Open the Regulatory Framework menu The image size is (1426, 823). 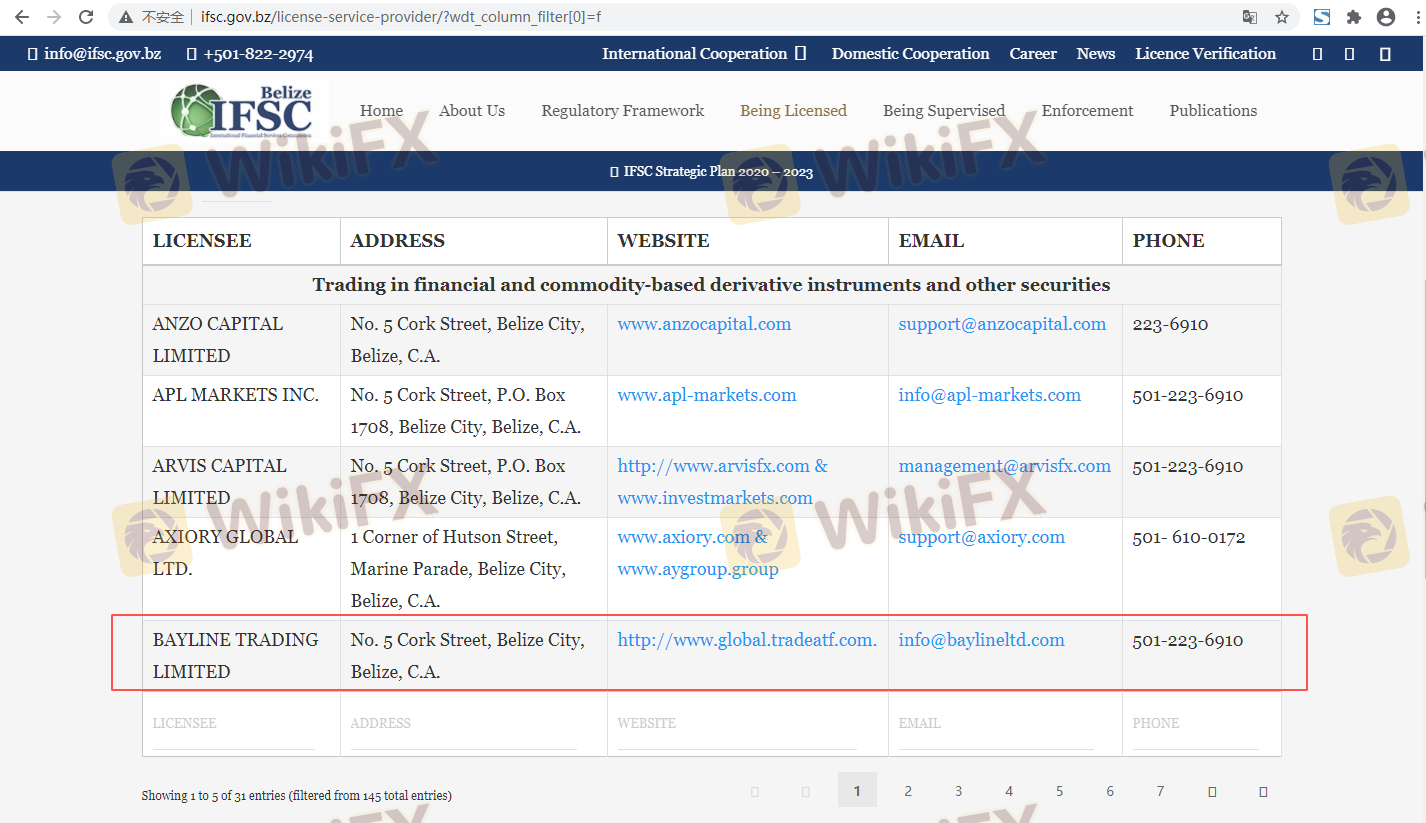pos(623,111)
